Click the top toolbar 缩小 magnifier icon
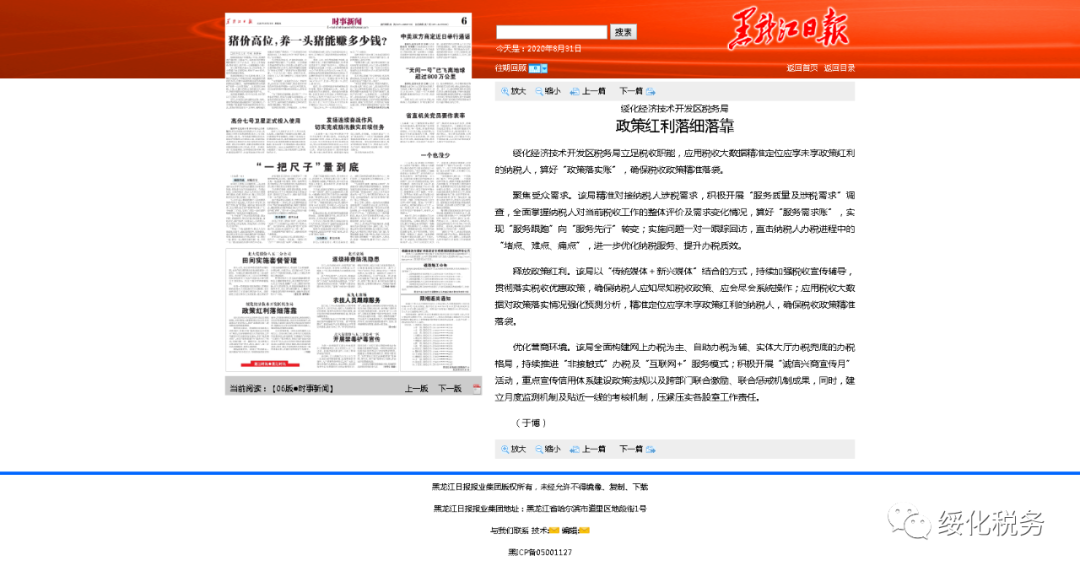This screenshot has height=571, width=1080. pyautogui.click(x=539, y=92)
